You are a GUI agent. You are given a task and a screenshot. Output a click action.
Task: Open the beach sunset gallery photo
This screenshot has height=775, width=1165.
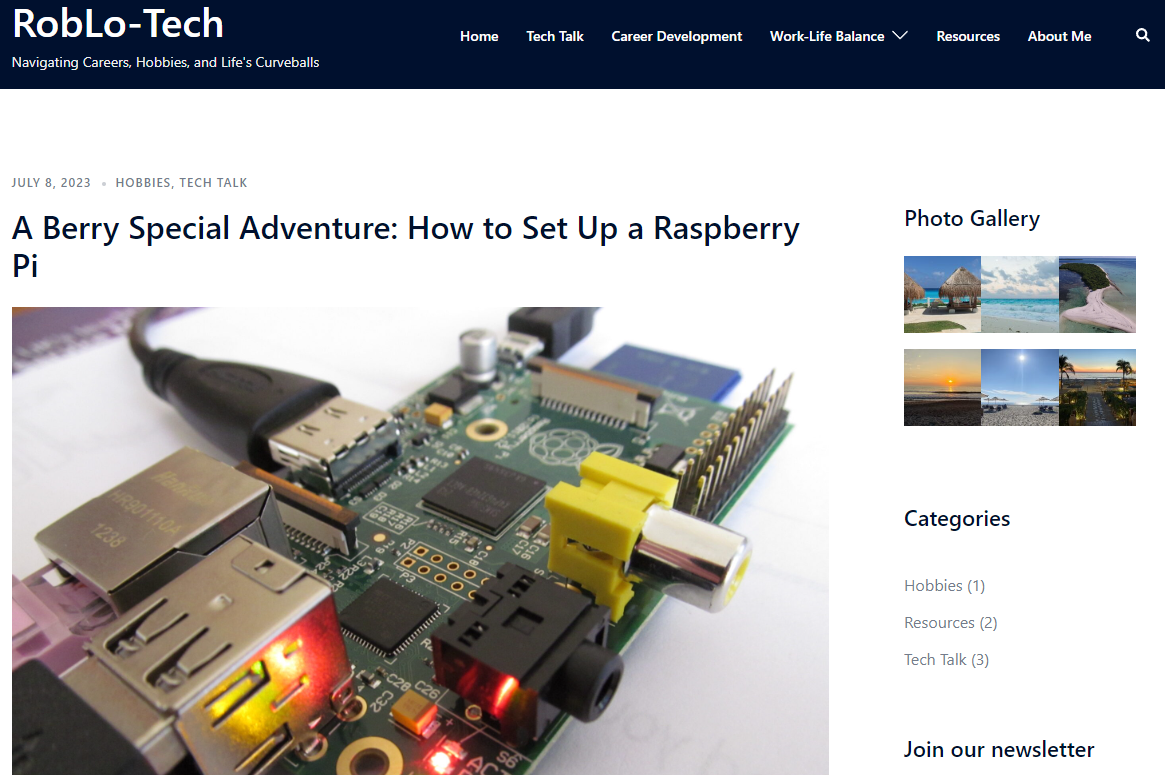[942, 387]
